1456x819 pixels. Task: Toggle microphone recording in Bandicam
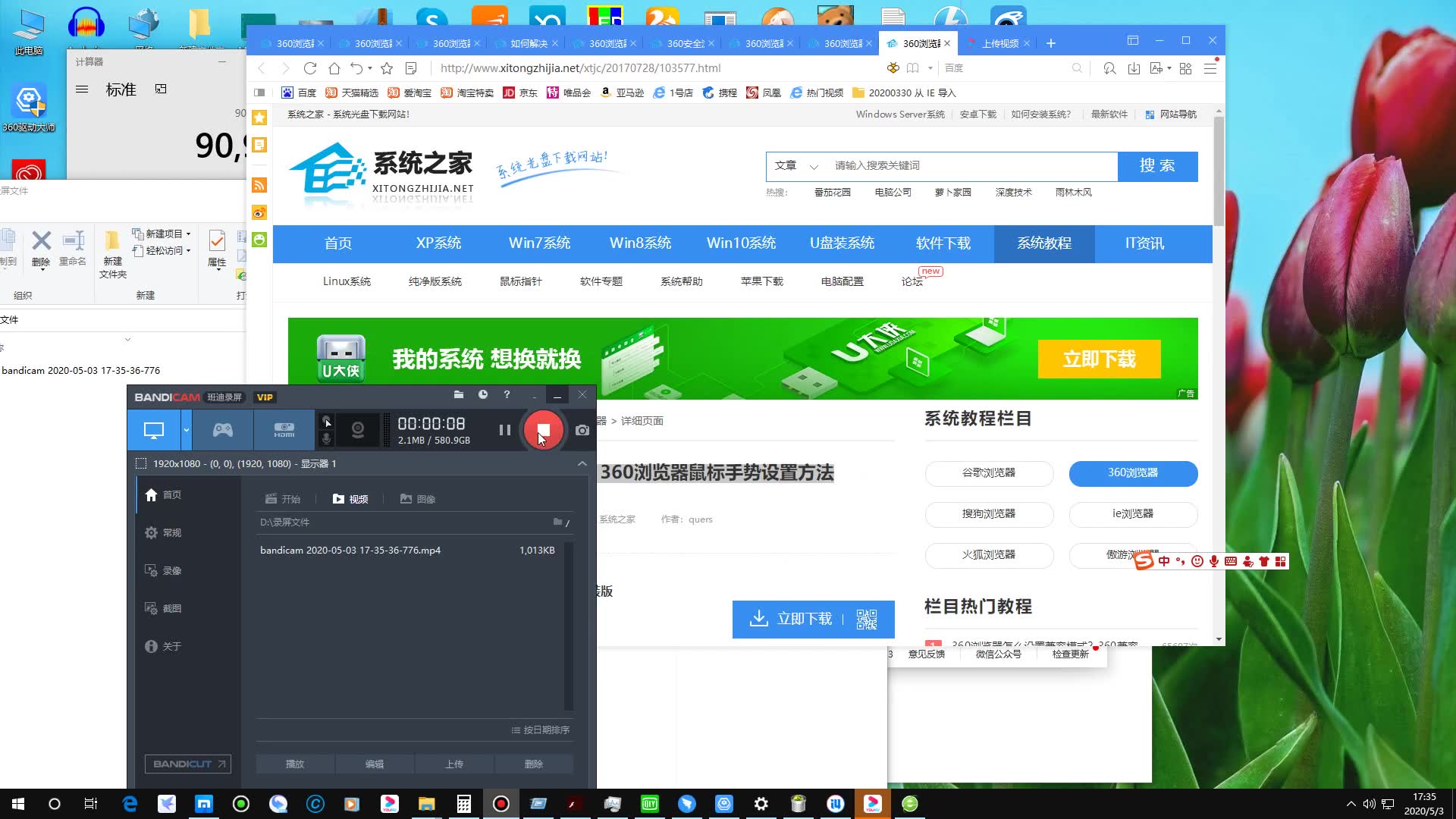[326, 439]
